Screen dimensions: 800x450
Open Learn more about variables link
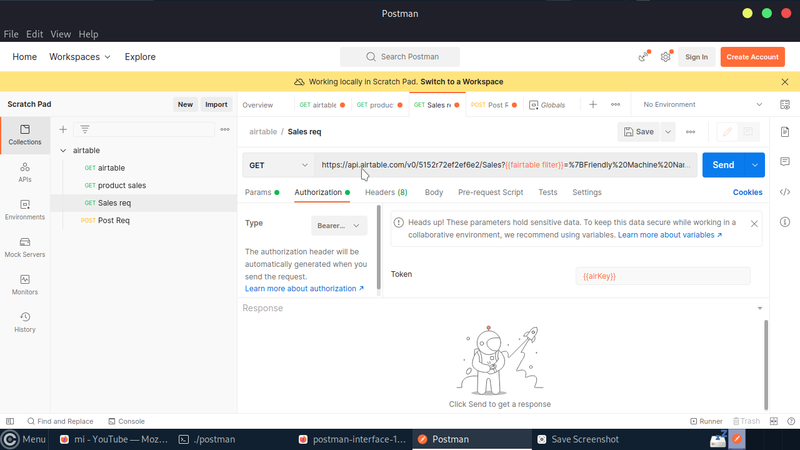pos(670,235)
